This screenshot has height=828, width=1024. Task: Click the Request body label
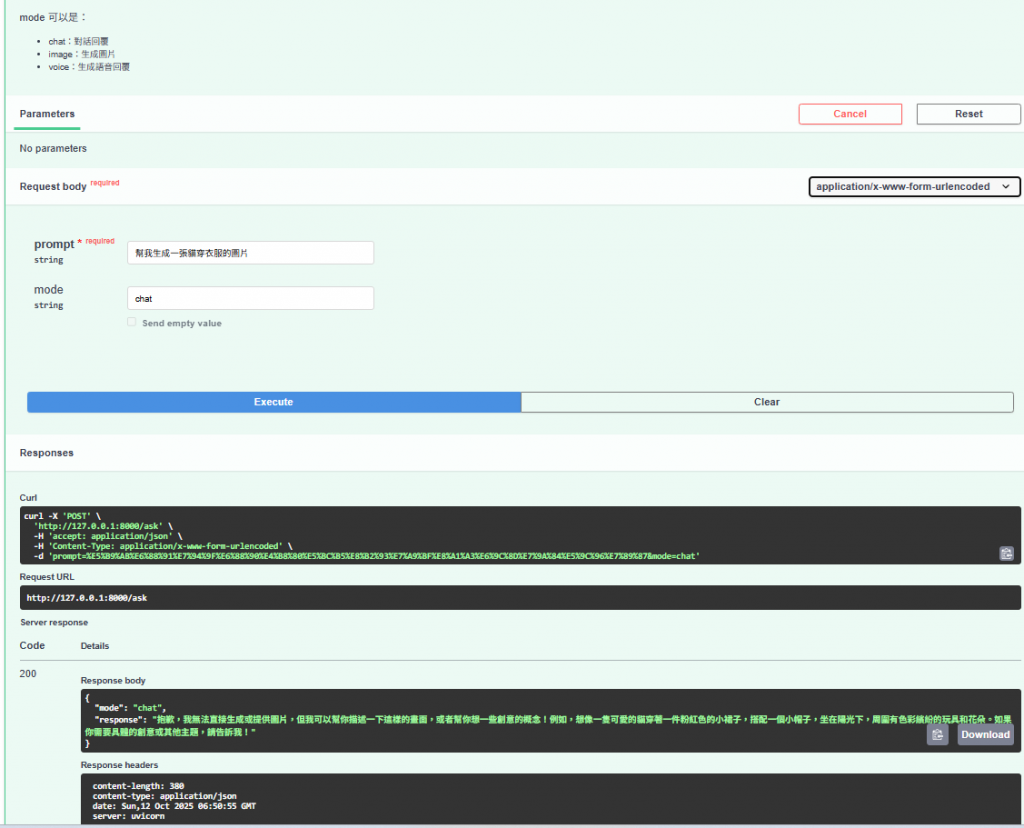(53, 187)
